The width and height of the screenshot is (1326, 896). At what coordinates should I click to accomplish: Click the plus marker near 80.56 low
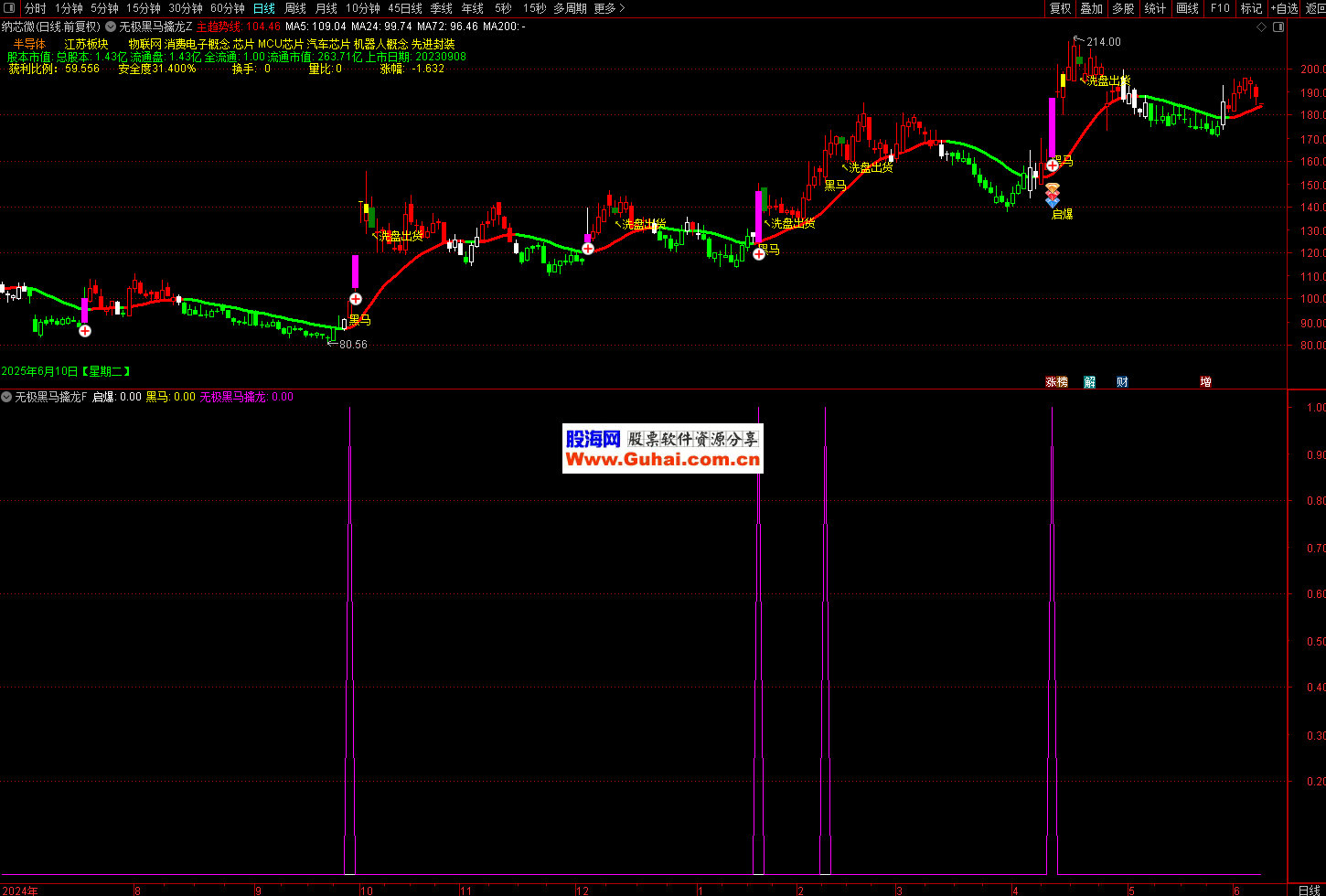coord(355,298)
